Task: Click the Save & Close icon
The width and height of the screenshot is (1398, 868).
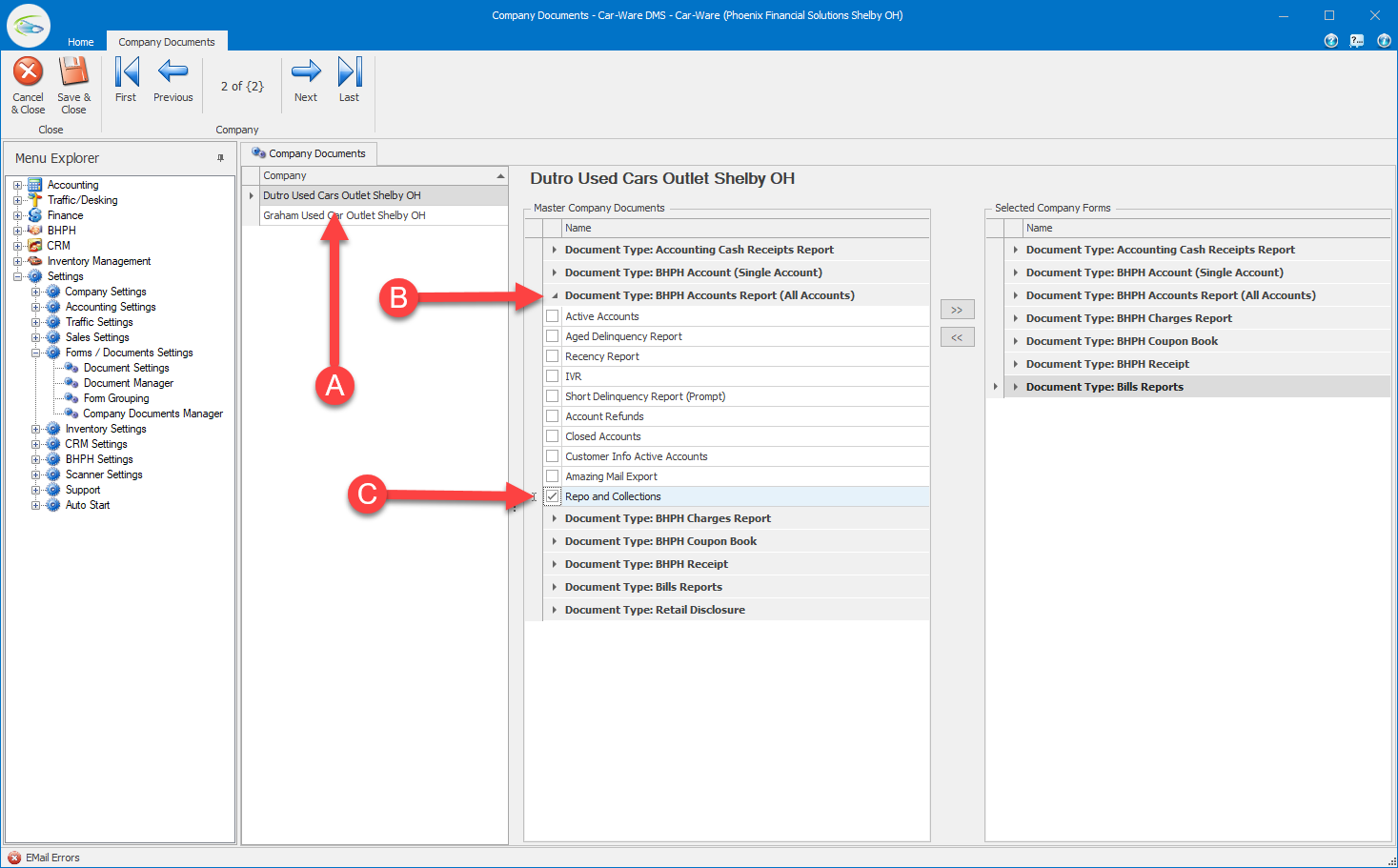Action: click(x=73, y=71)
